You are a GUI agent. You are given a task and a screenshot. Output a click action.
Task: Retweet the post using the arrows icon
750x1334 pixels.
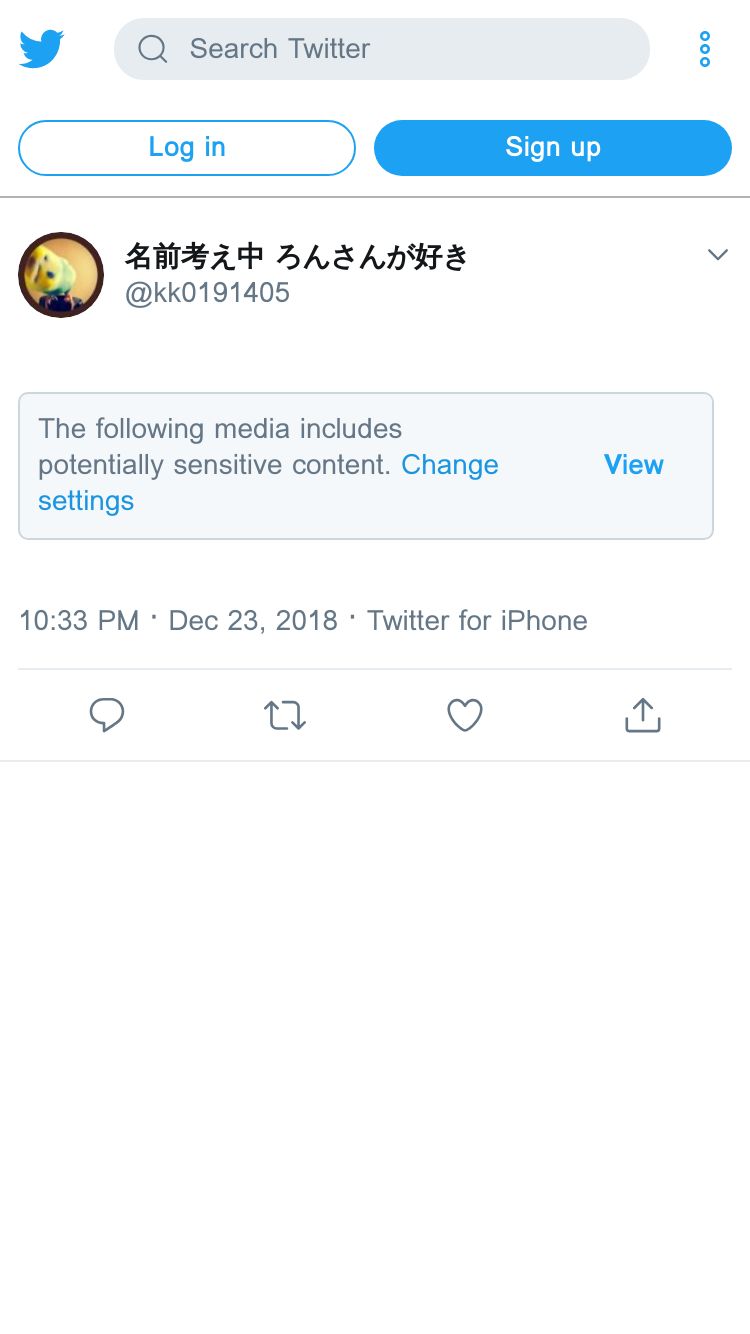(285, 715)
